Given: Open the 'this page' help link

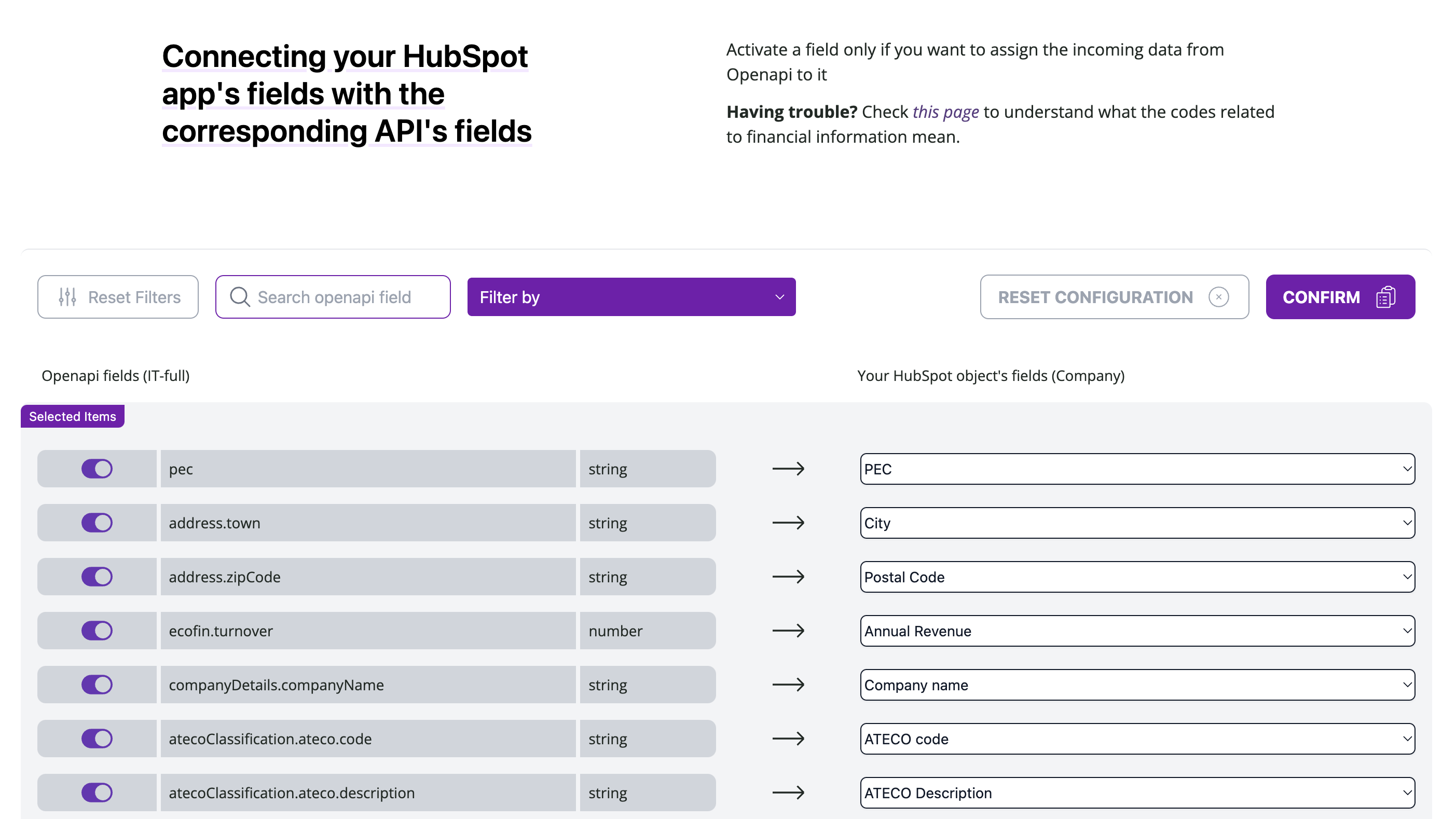Looking at the screenshot, I should [x=945, y=112].
